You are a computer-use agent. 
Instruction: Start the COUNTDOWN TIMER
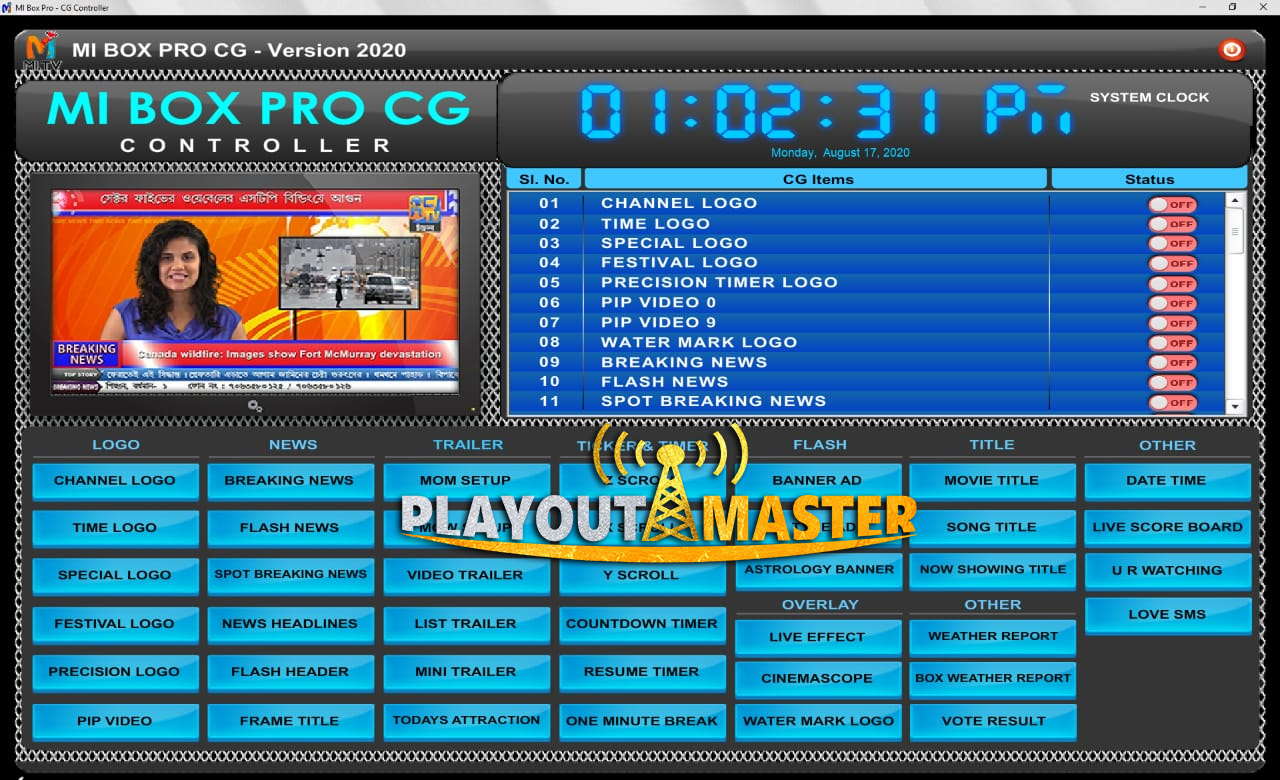(641, 623)
